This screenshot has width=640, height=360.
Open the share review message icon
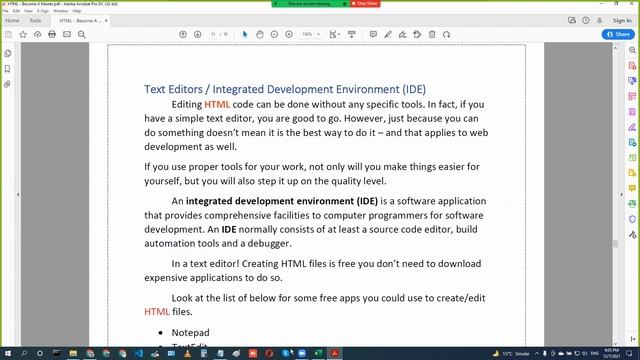[572, 20]
